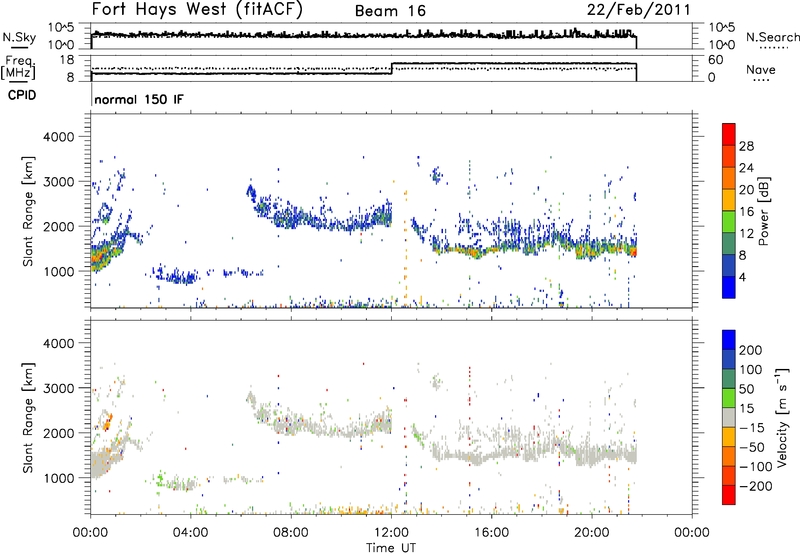Image resolution: width=800 pixels, height=554 pixels.
Task: Pick the gray segment of Velocity color bar
Action: click(x=729, y=417)
